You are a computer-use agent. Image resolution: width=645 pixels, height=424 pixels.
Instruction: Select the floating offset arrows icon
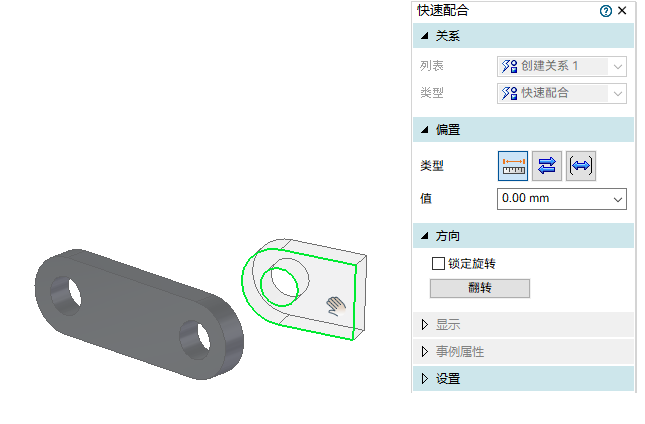click(547, 166)
